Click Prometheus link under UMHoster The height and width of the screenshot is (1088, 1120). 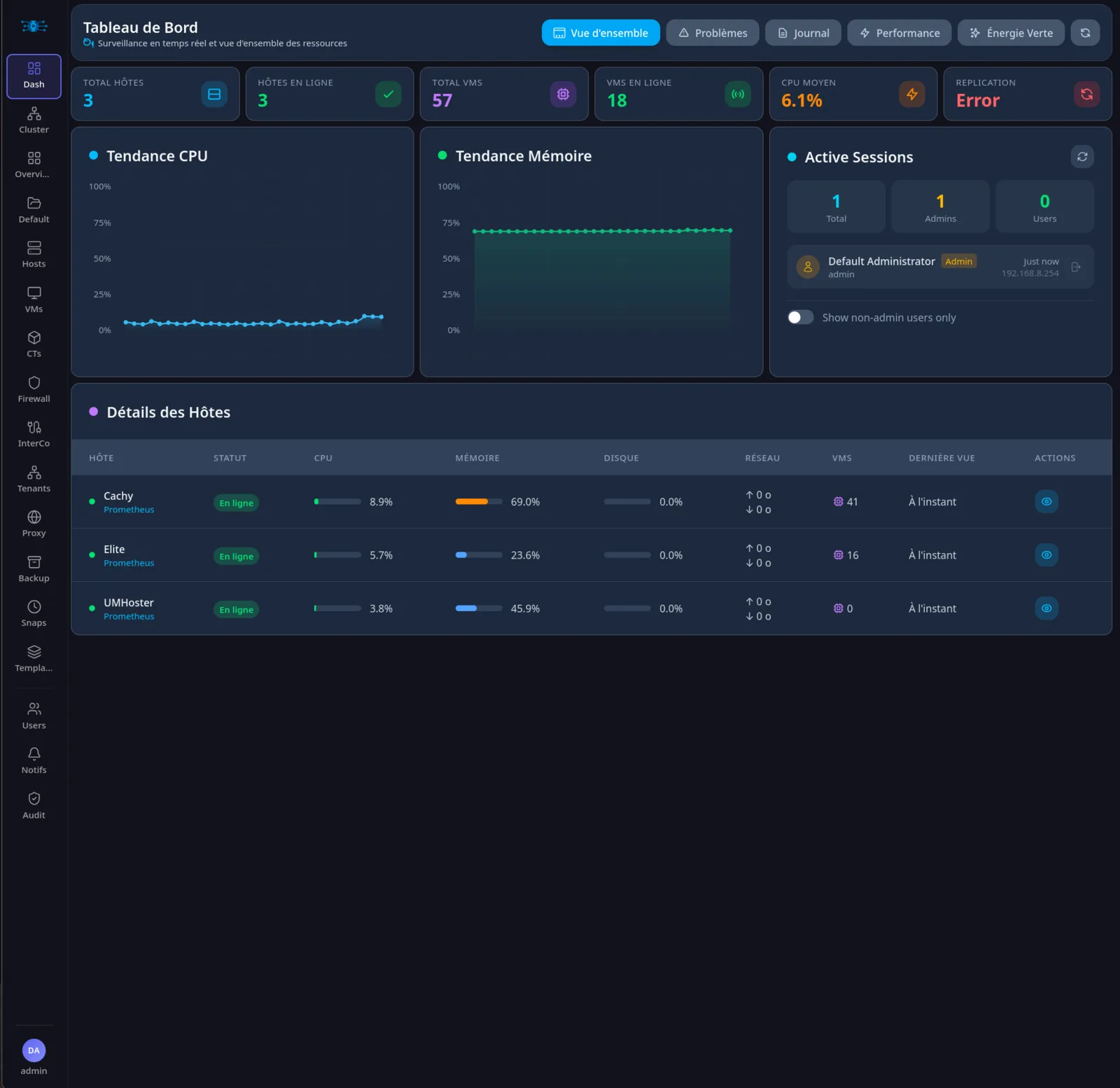pos(129,616)
